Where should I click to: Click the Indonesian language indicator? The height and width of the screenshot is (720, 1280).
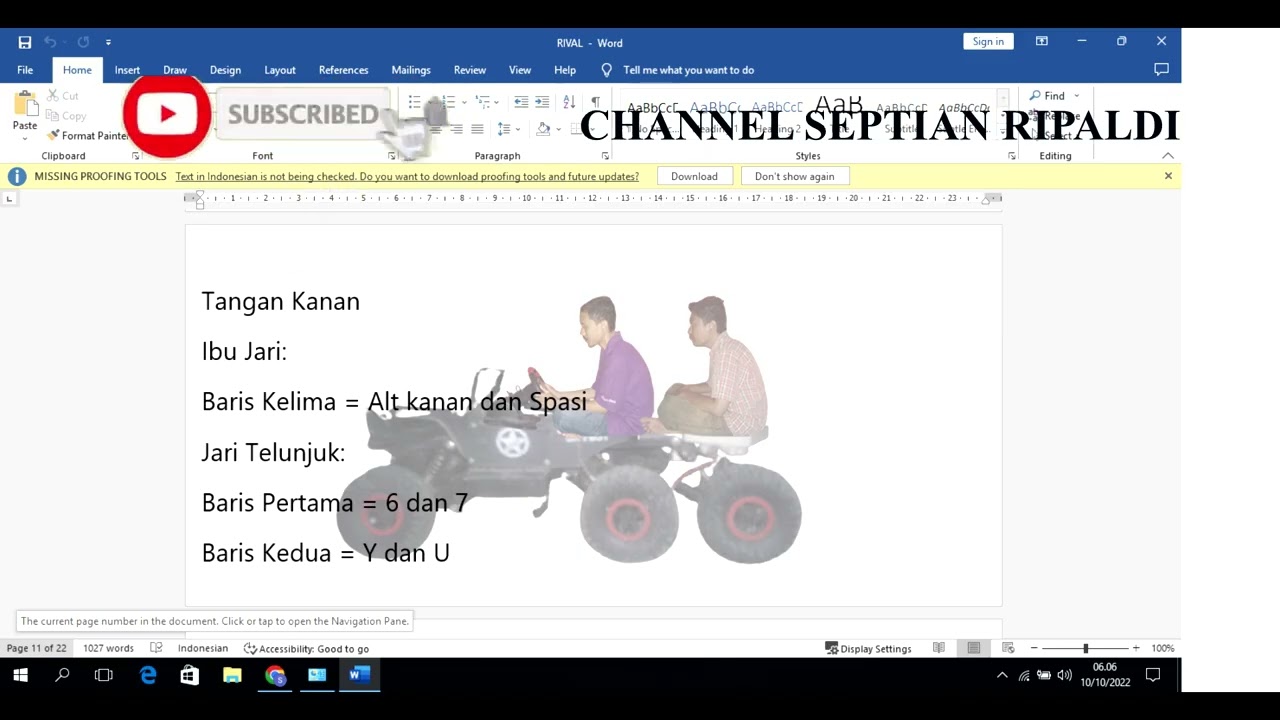point(203,648)
